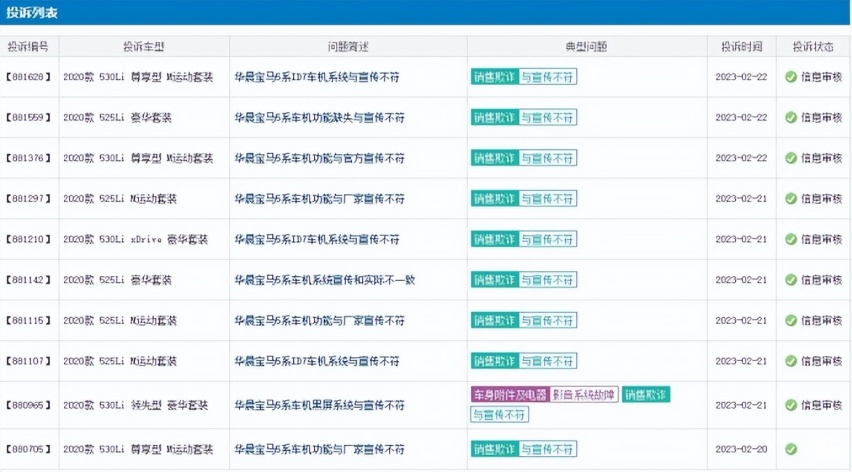Click the 销售欺诈 tag in row 881628
Viewport: 852px width, 472px height.
(494, 77)
